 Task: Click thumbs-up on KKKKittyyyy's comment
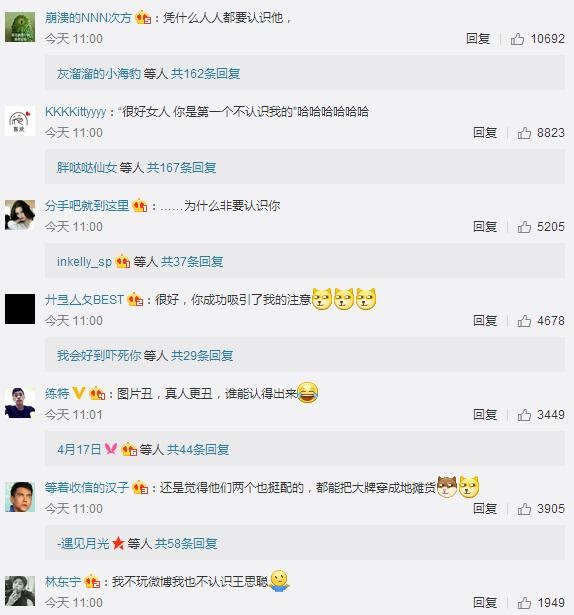point(524,133)
